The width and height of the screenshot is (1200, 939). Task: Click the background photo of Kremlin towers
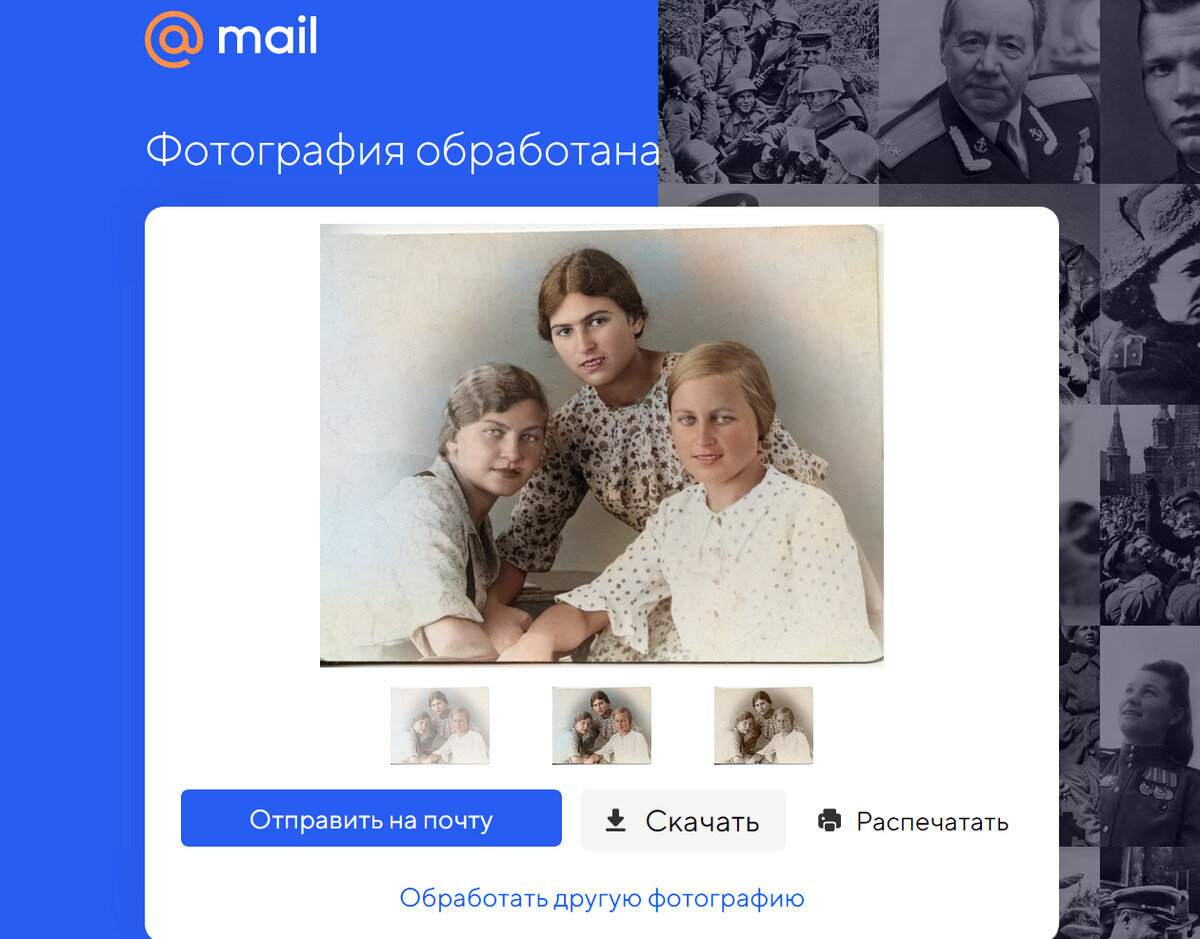click(x=1150, y=515)
